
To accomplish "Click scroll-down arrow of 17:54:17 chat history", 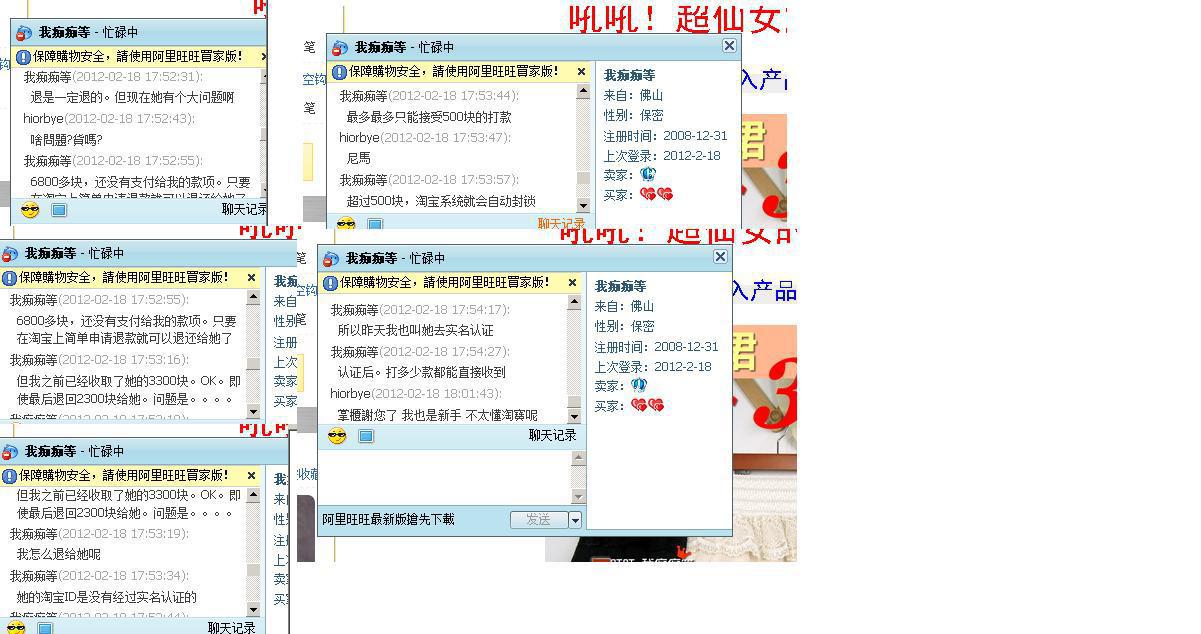I will point(574,416).
